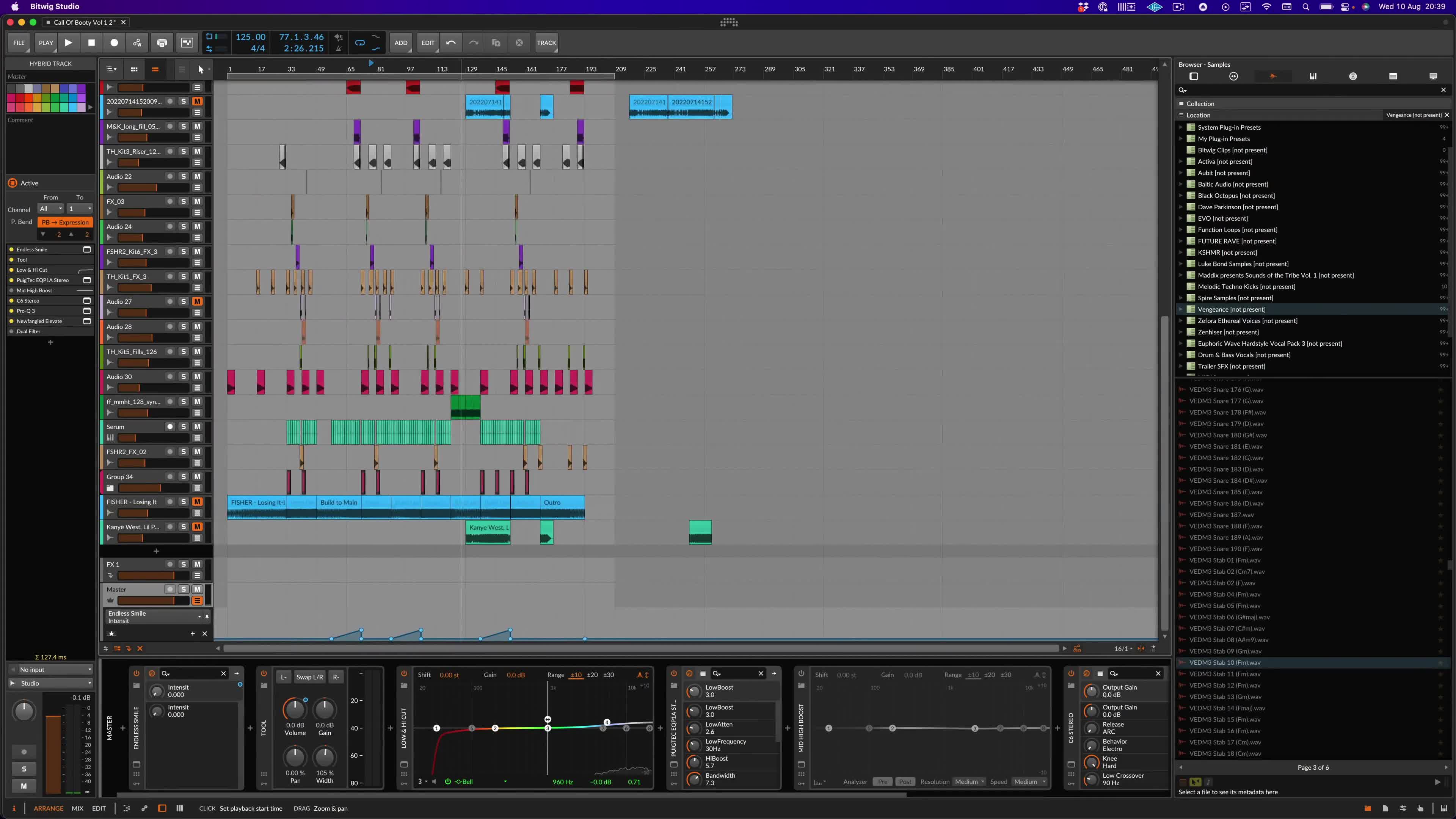The image size is (1456, 819).
Task: Arm global record button
Action: click(x=114, y=42)
